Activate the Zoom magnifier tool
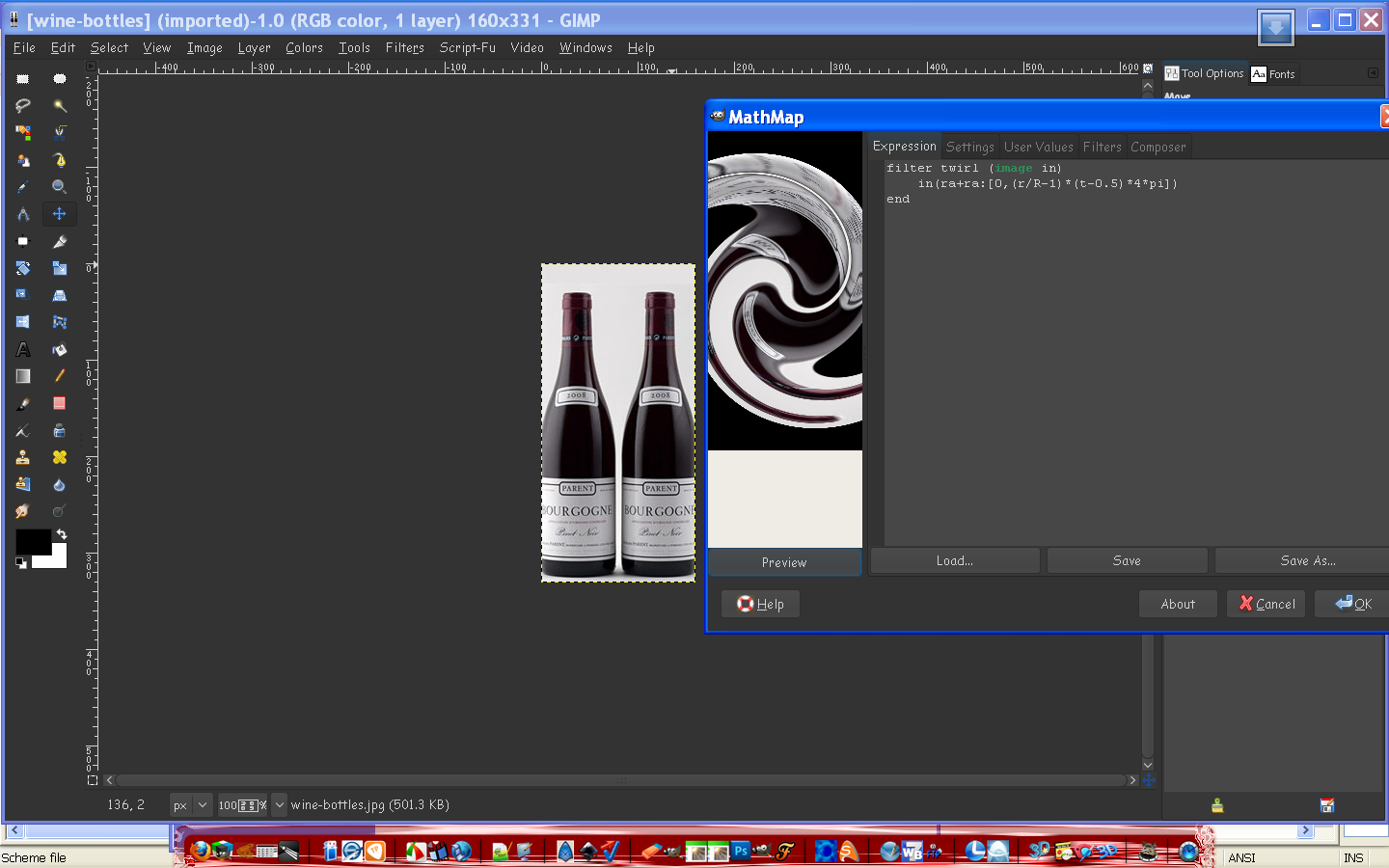The height and width of the screenshot is (868, 1389). (x=60, y=187)
